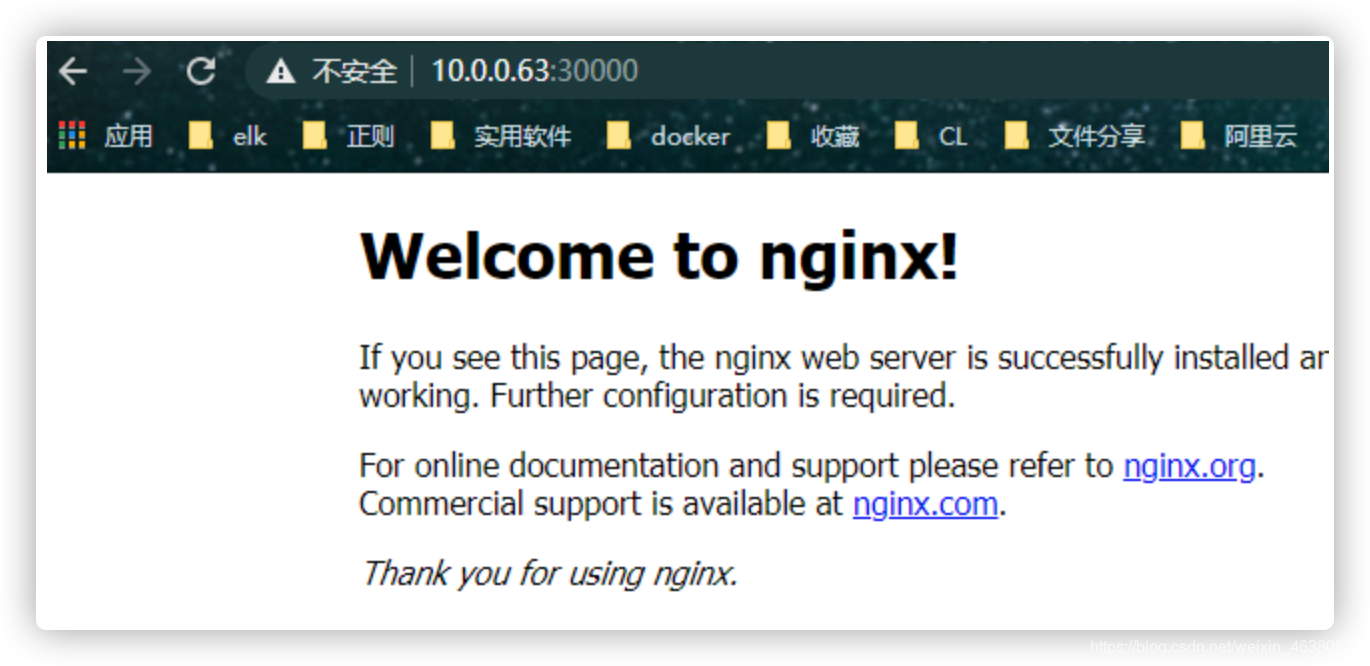Open the 正则 bookmark folder
The height and width of the screenshot is (666, 1370).
point(349,136)
